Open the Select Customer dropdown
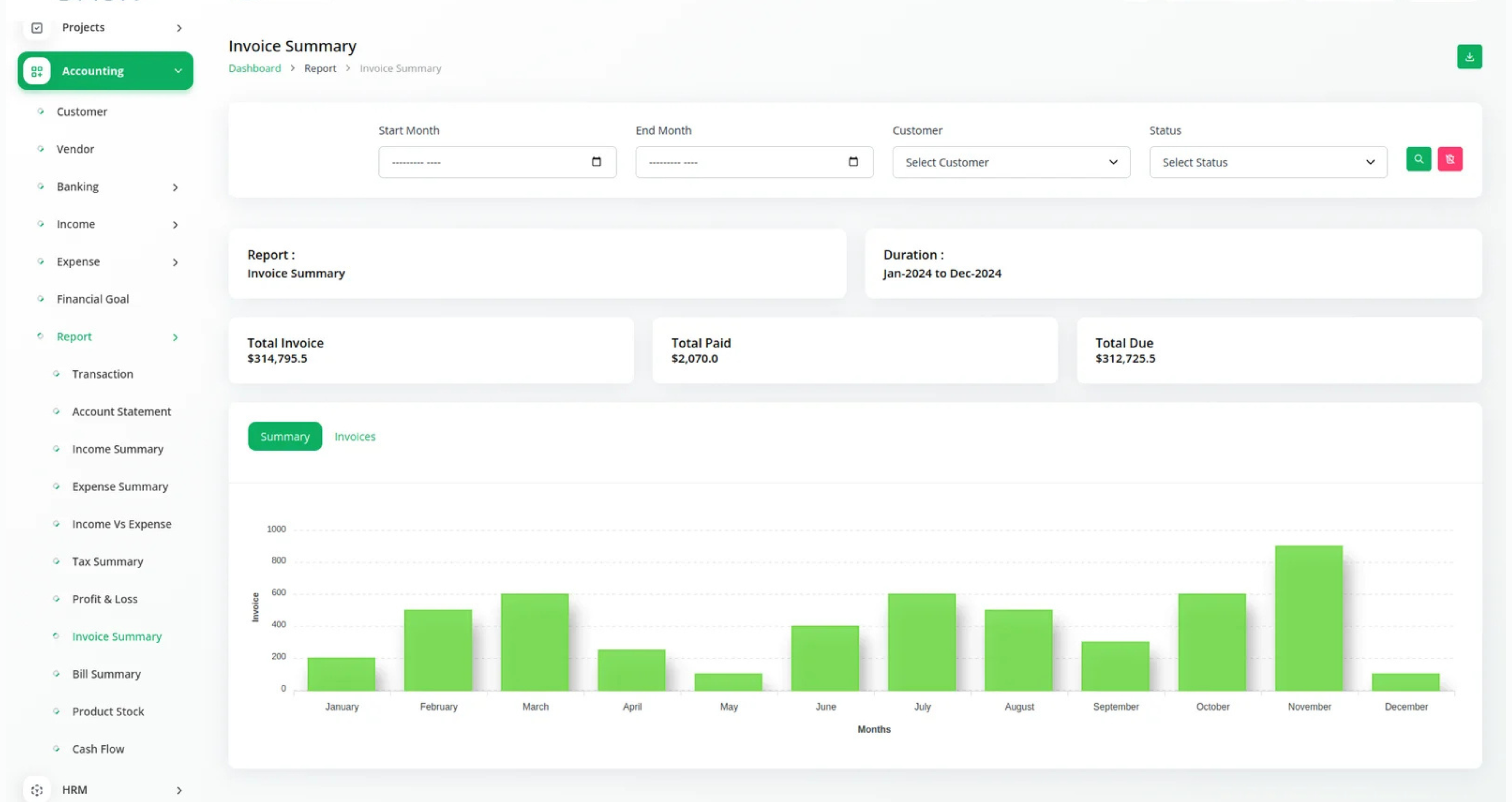 (1011, 162)
